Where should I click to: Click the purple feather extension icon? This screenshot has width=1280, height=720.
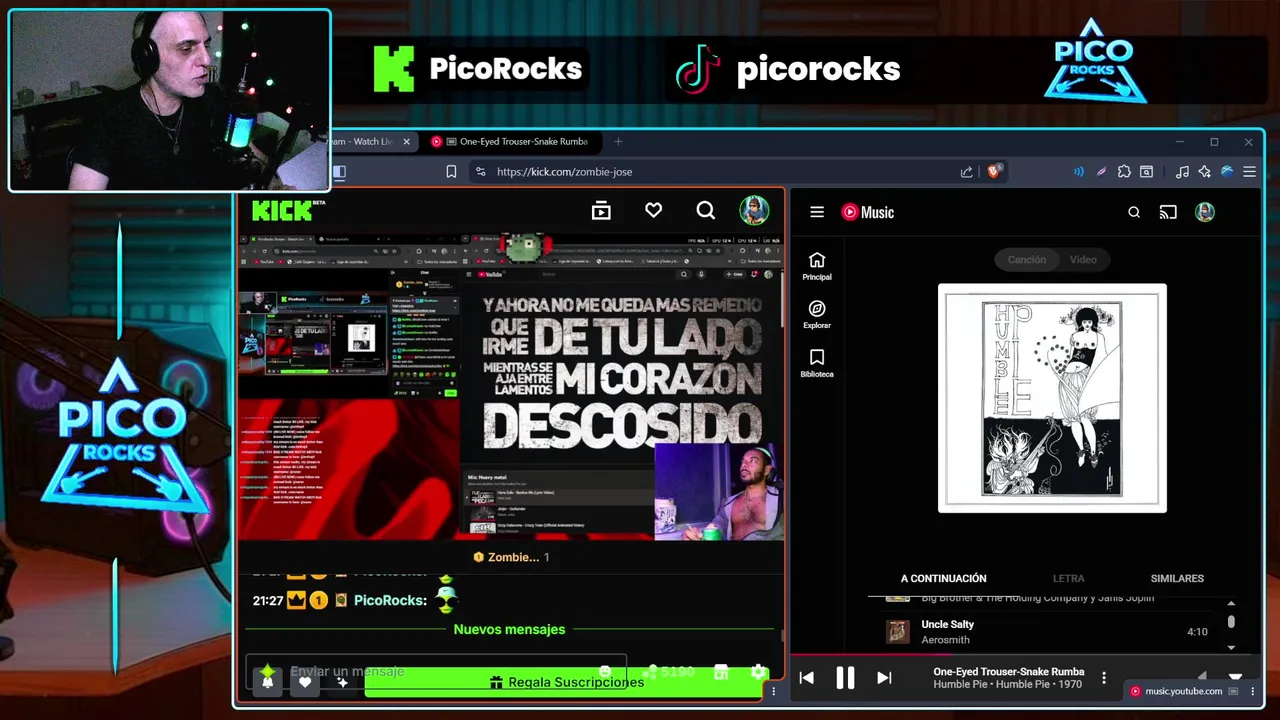(1101, 172)
